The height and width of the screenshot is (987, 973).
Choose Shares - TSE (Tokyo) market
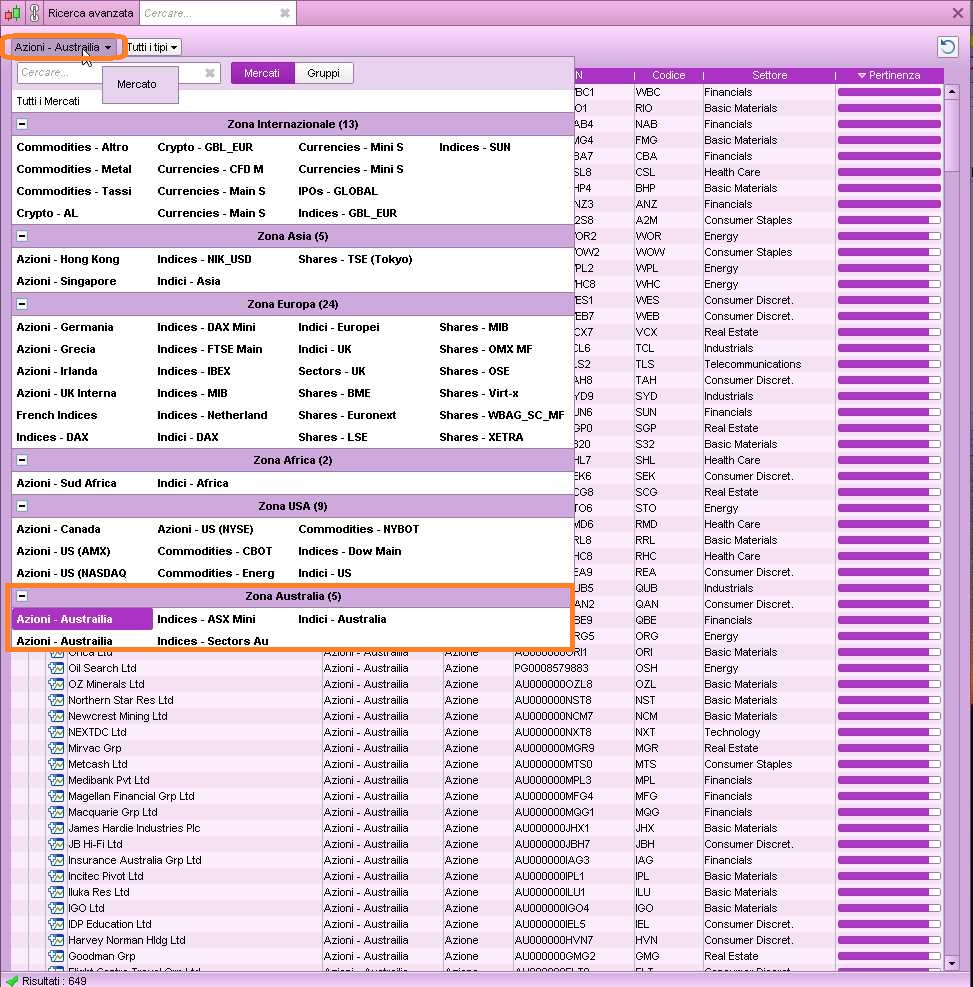point(355,259)
